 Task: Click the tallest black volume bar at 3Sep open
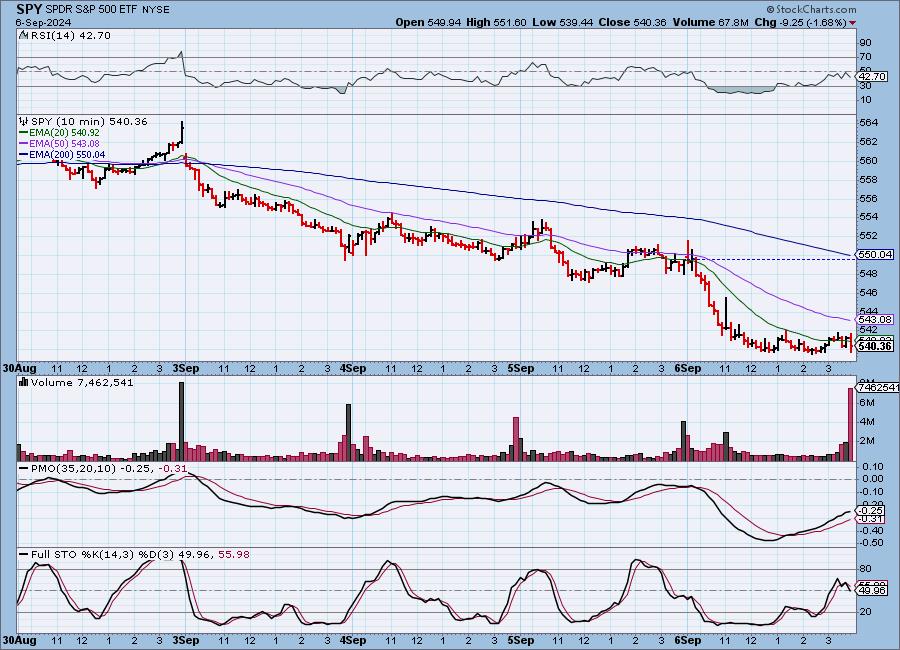click(x=182, y=421)
